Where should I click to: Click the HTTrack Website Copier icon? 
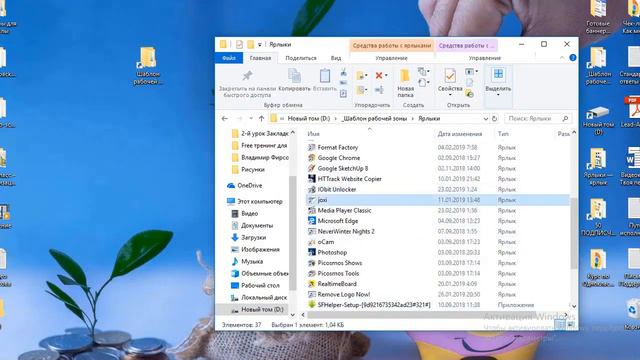click(x=312, y=179)
